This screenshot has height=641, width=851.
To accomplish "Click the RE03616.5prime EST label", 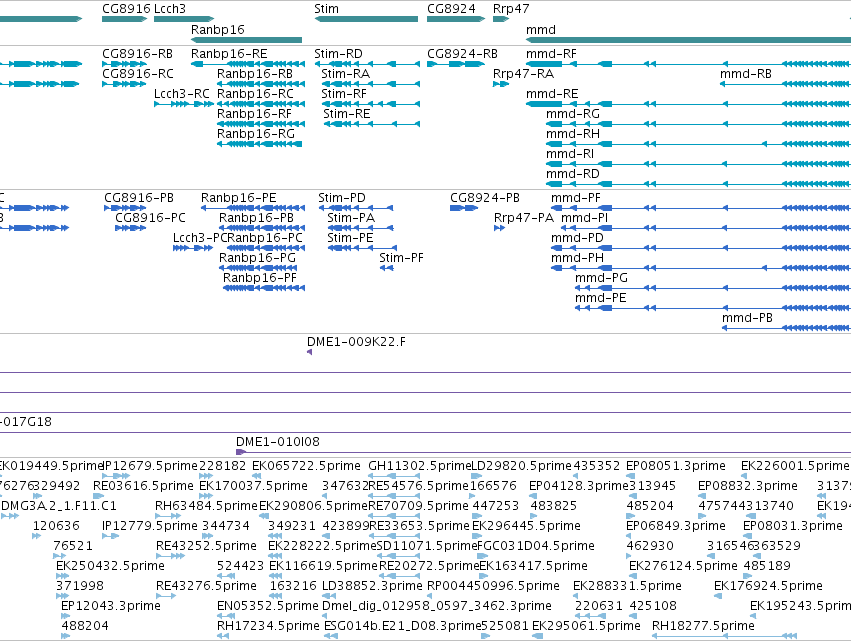I will [143, 486].
